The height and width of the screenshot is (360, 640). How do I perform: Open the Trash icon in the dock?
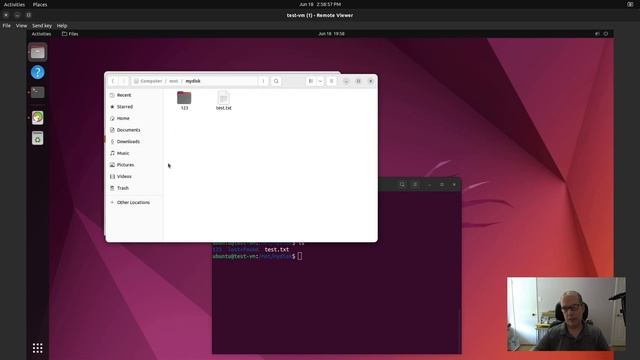pyautogui.click(x=38, y=138)
